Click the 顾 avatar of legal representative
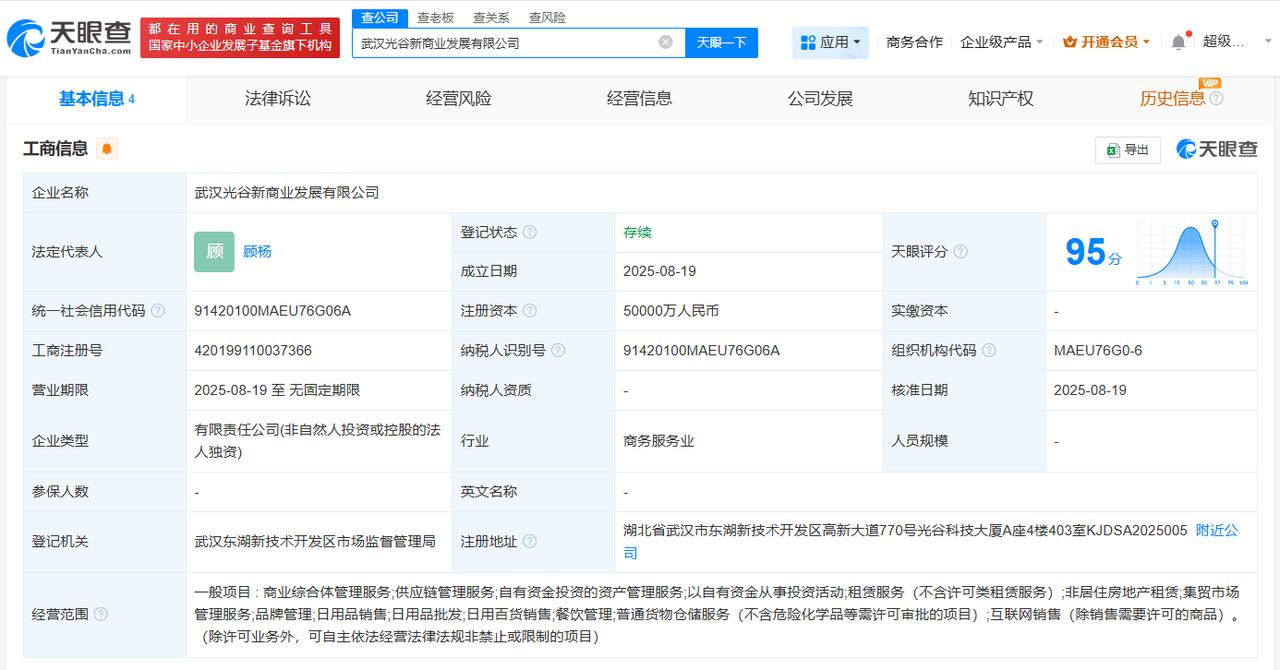 214,252
